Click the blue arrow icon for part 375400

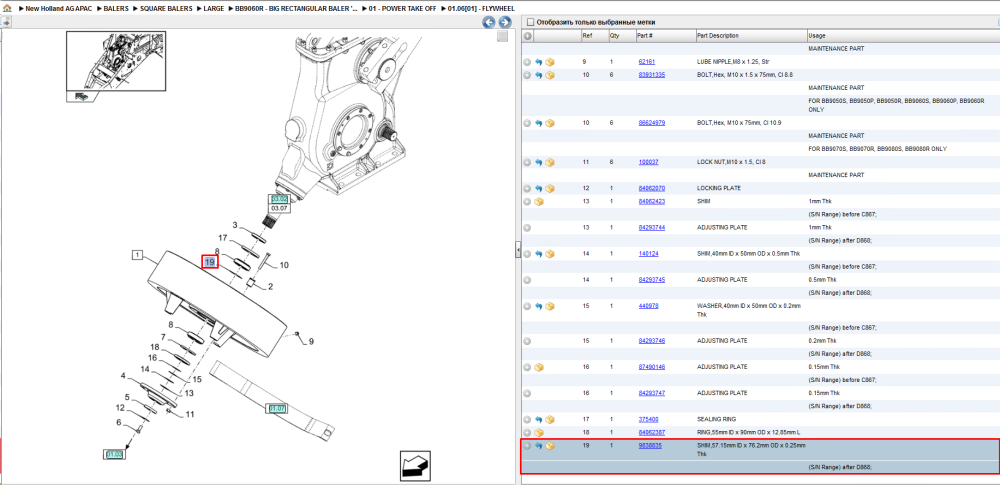[x=539, y=419]
